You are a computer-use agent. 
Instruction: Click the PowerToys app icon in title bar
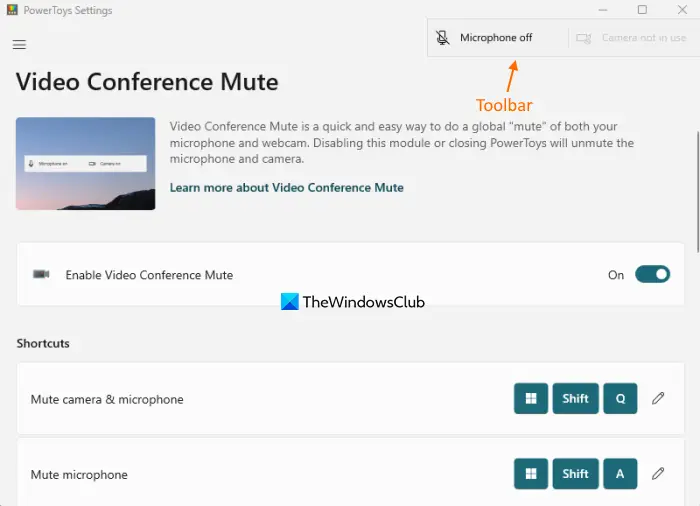point(12,10)
